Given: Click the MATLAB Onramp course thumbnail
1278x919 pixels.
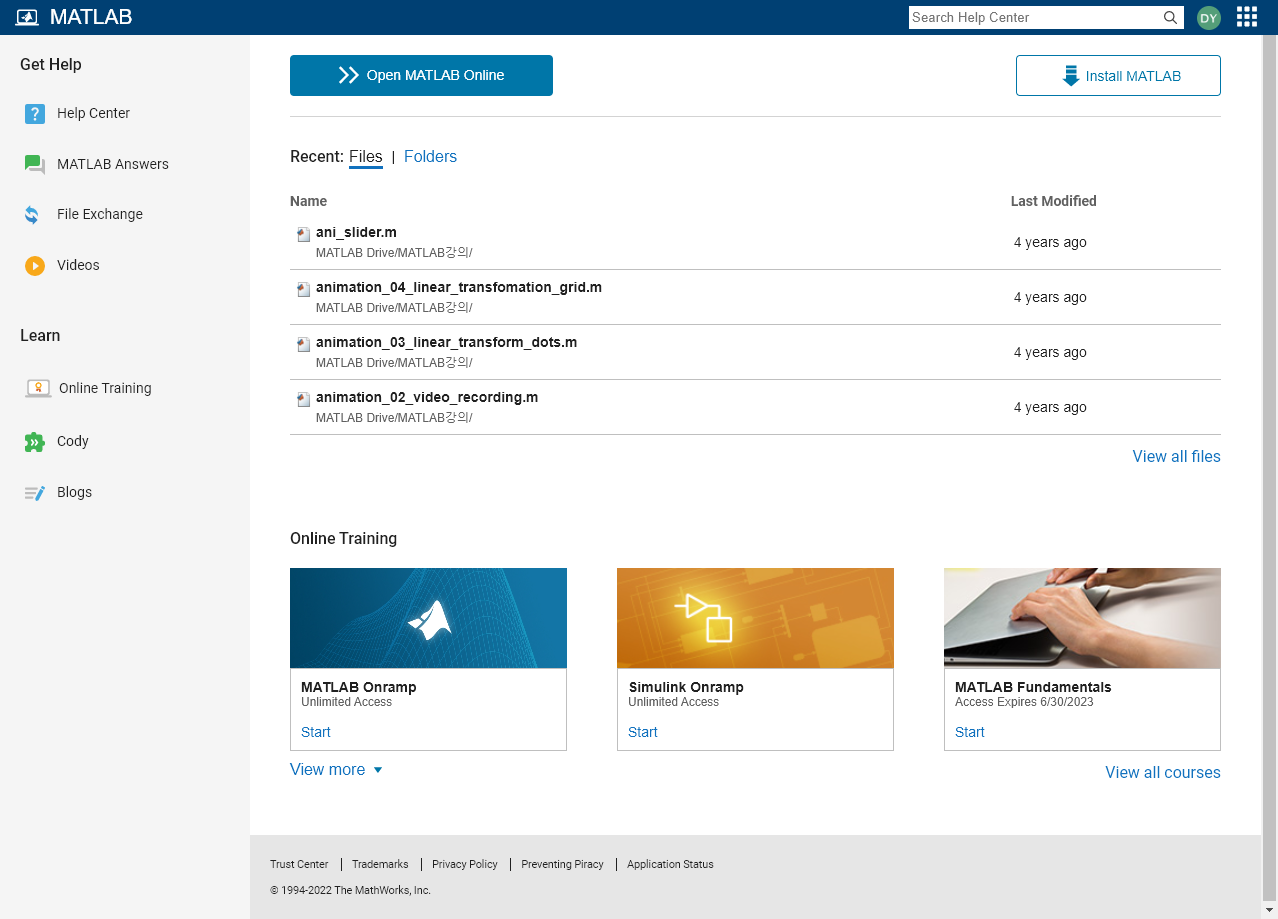Looking at the screenshot, I should [x=428, y=619].
